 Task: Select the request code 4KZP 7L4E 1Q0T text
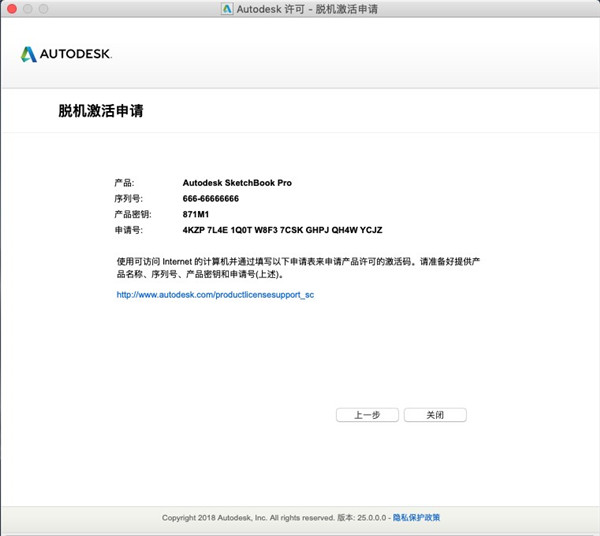click(x=282, y=230)
